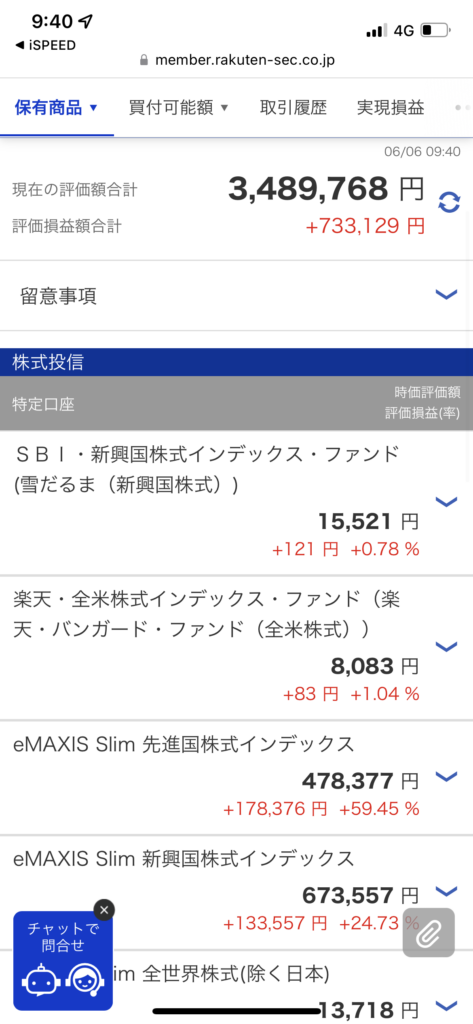Expand SBI 新興国株式インデックス fund details
The width and height of the screenshot is (473, 1024).
coord(446,502)
